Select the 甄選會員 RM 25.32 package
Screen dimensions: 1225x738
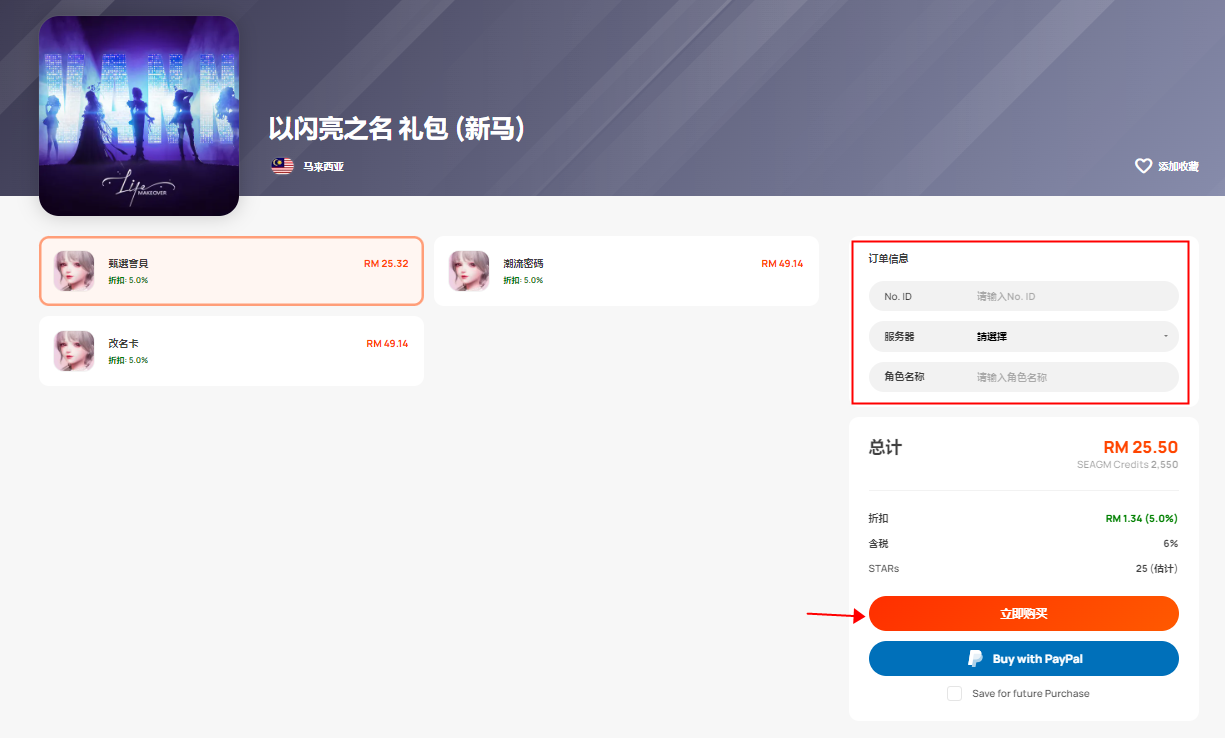[x=231, y=271]
